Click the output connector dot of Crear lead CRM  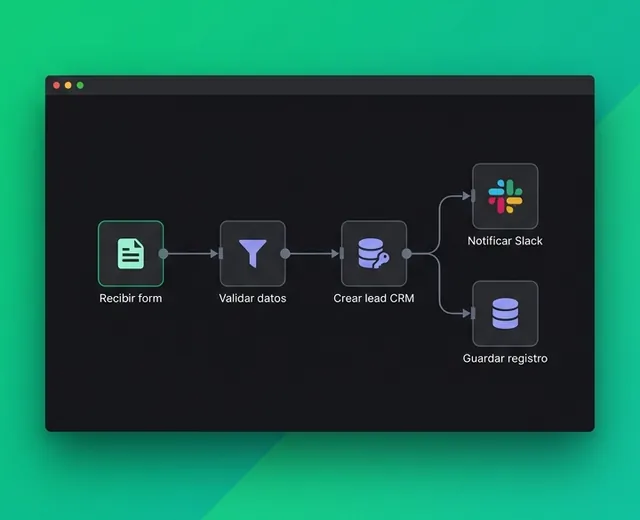click(x=407, y=253)
